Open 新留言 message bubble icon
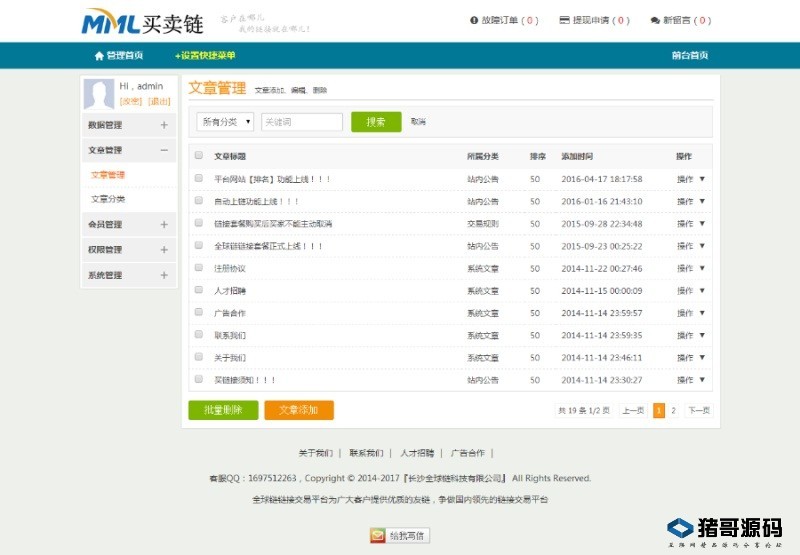 [655, 20]
